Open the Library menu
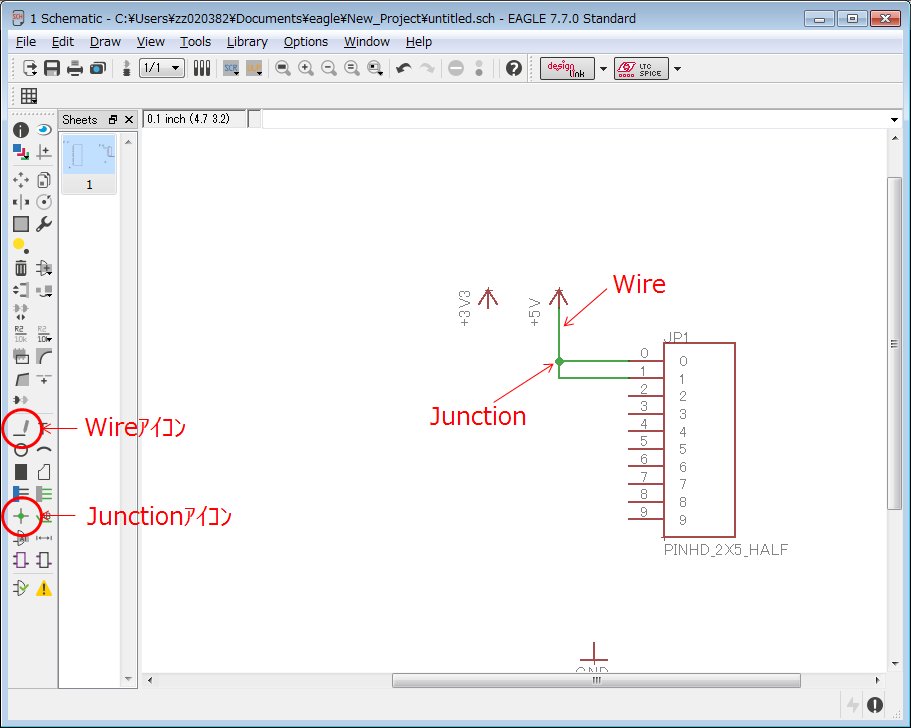911x728 pixels. tap(247, 42)
